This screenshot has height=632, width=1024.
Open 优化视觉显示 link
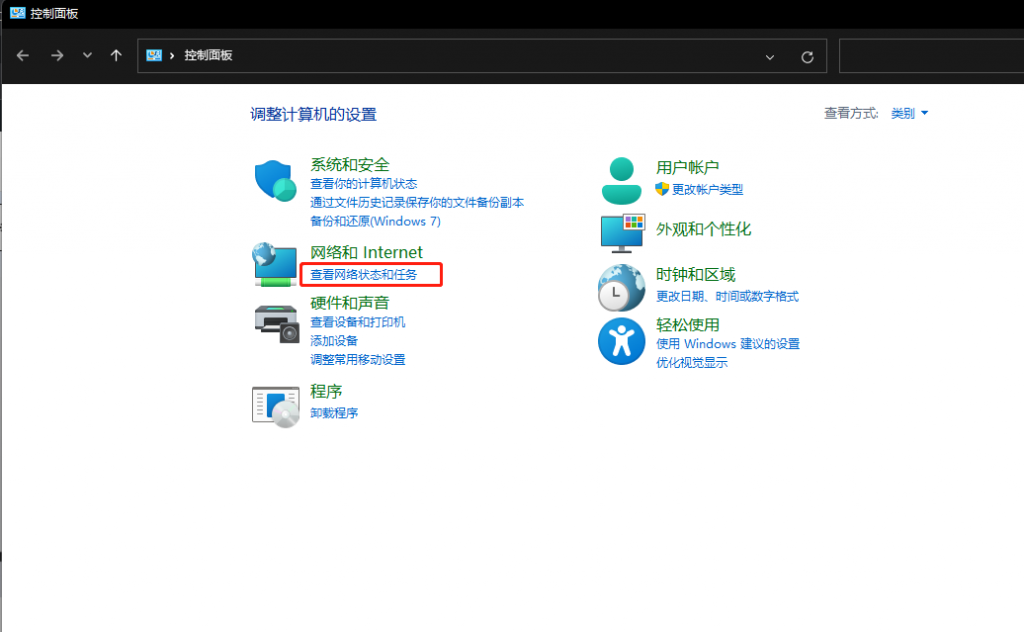pos(692,363)
